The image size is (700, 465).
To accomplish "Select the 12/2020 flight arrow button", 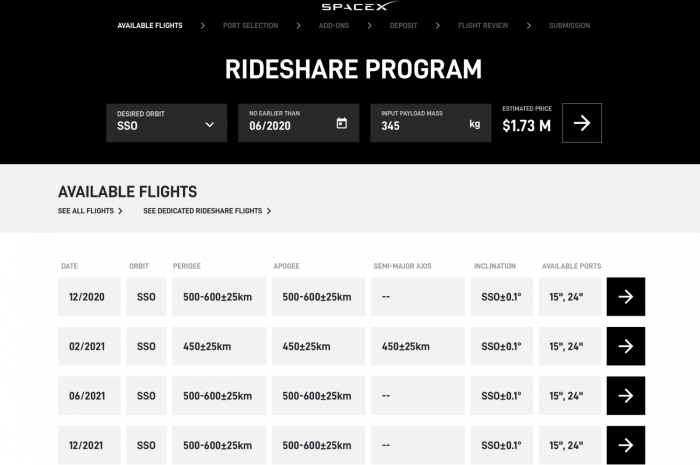I will coord(625,297).
